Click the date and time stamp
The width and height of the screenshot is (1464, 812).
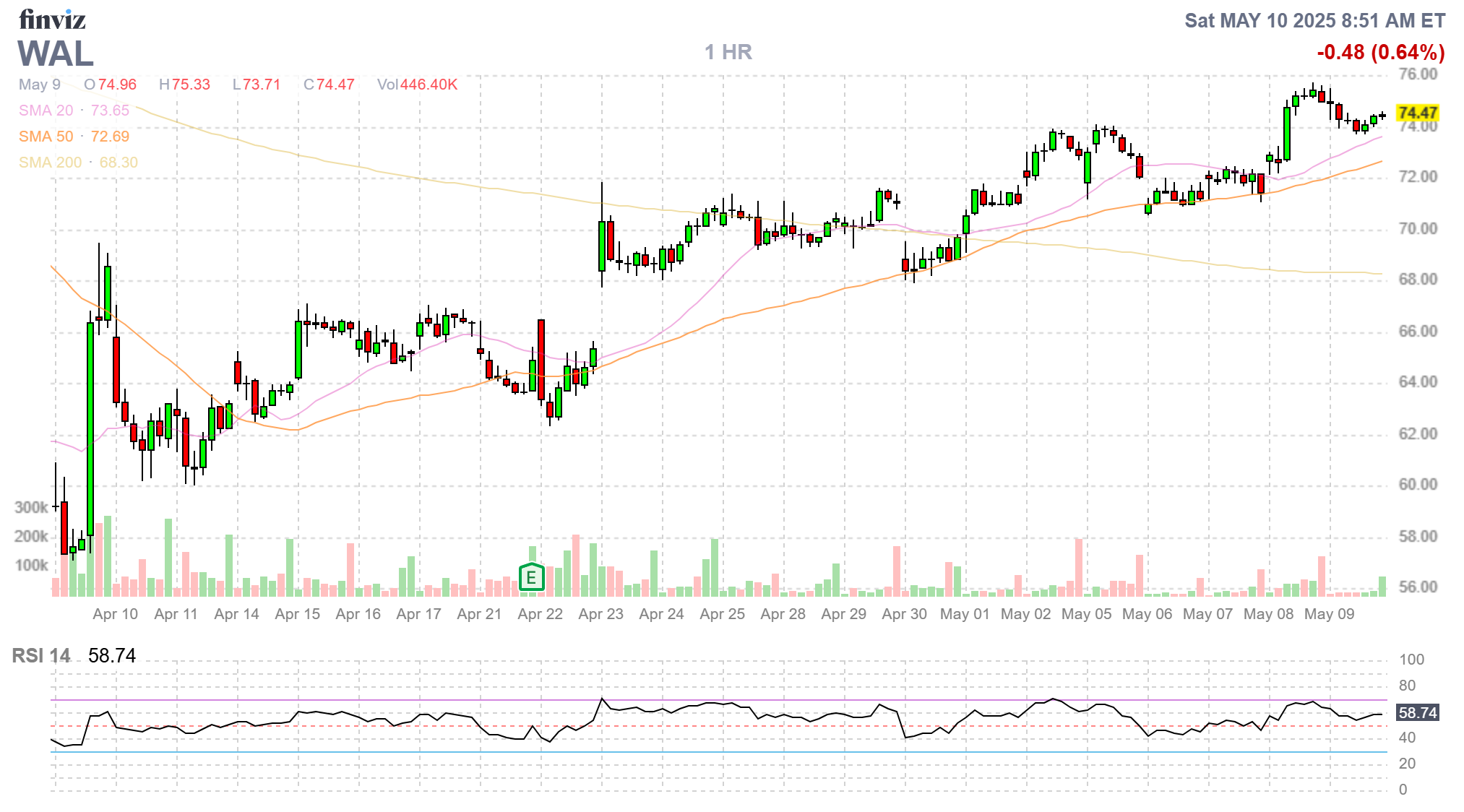[x=1314, y=20]
